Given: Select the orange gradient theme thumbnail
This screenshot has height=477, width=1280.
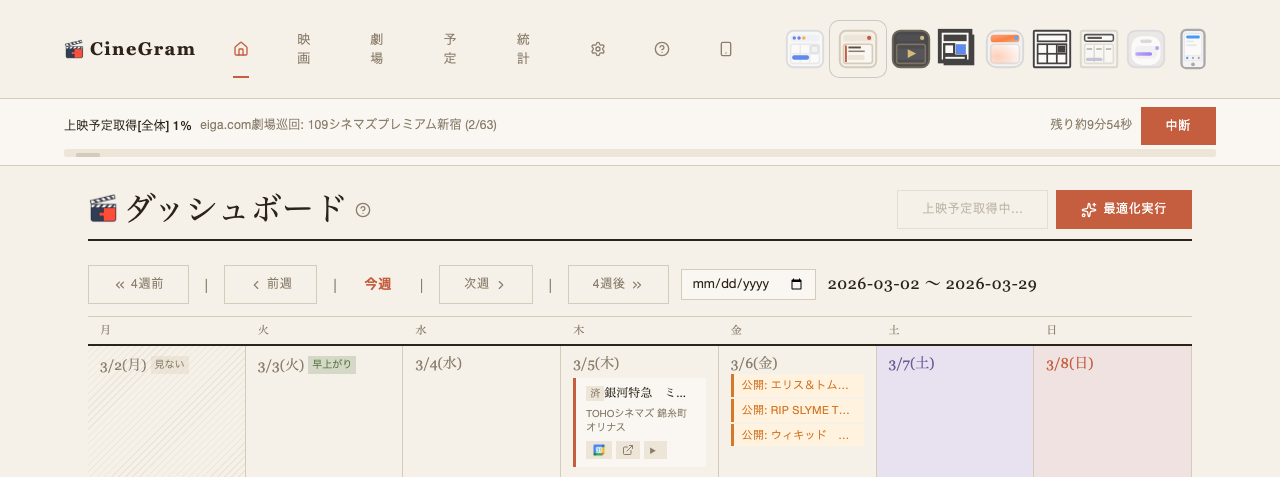Looking at the screenshot, I should [x=1004, y=49].
